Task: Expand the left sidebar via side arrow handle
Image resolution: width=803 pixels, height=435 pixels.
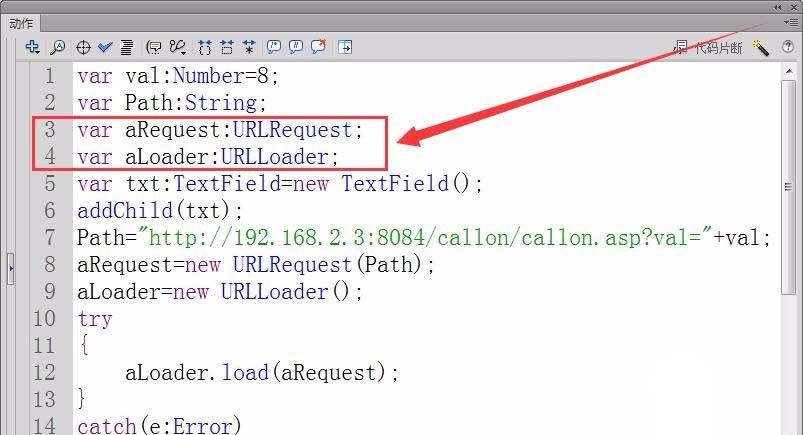Action: click(11, 268)
